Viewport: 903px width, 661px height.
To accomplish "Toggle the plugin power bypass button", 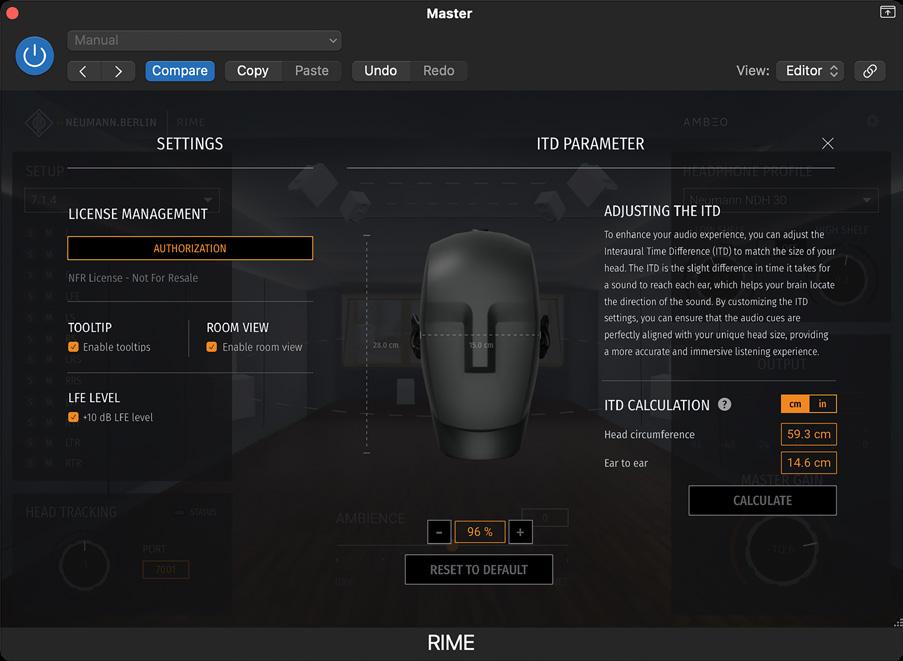I will (35, 56).
